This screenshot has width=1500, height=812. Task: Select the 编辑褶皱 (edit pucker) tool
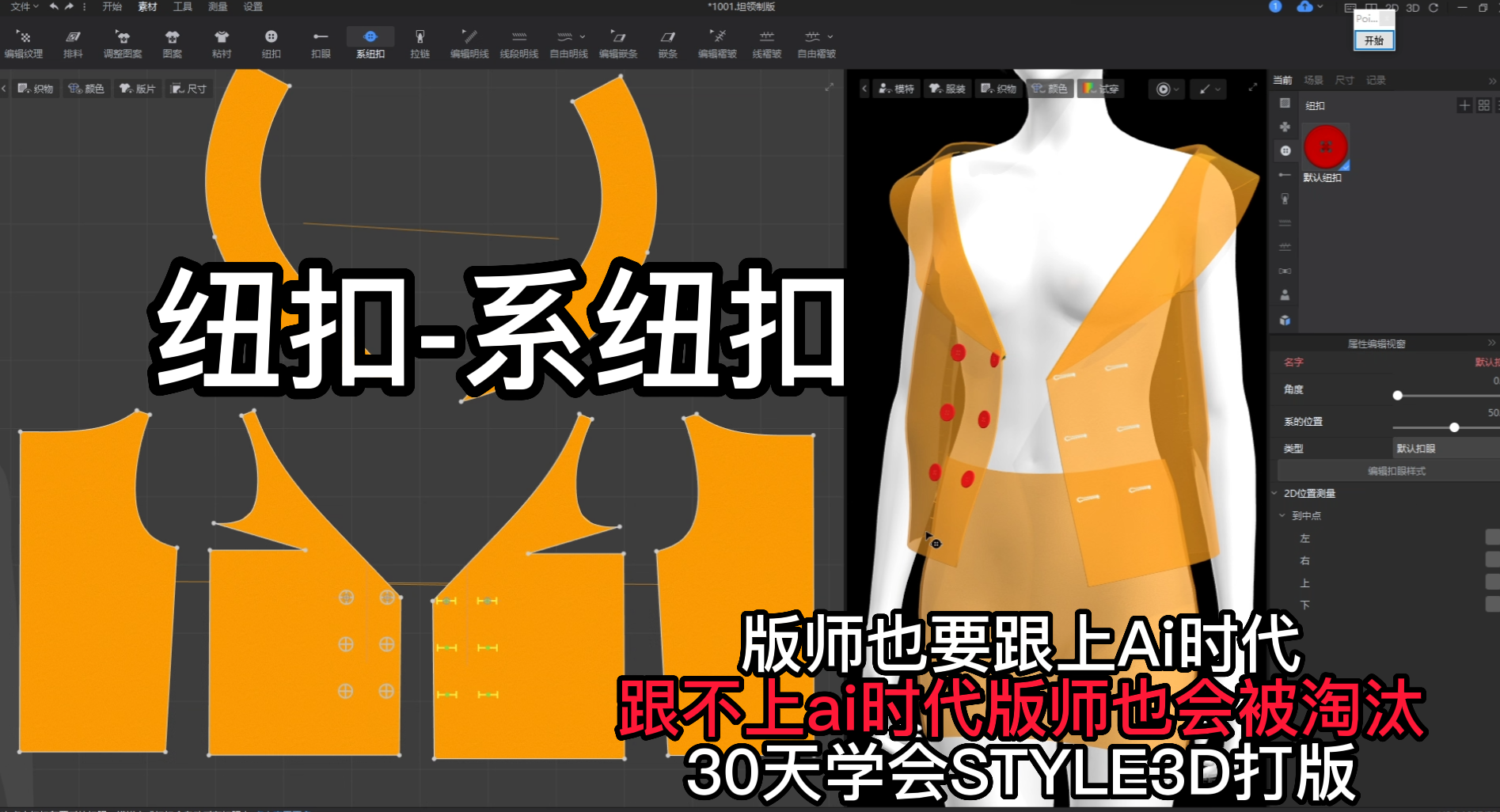tap(717, 44)
